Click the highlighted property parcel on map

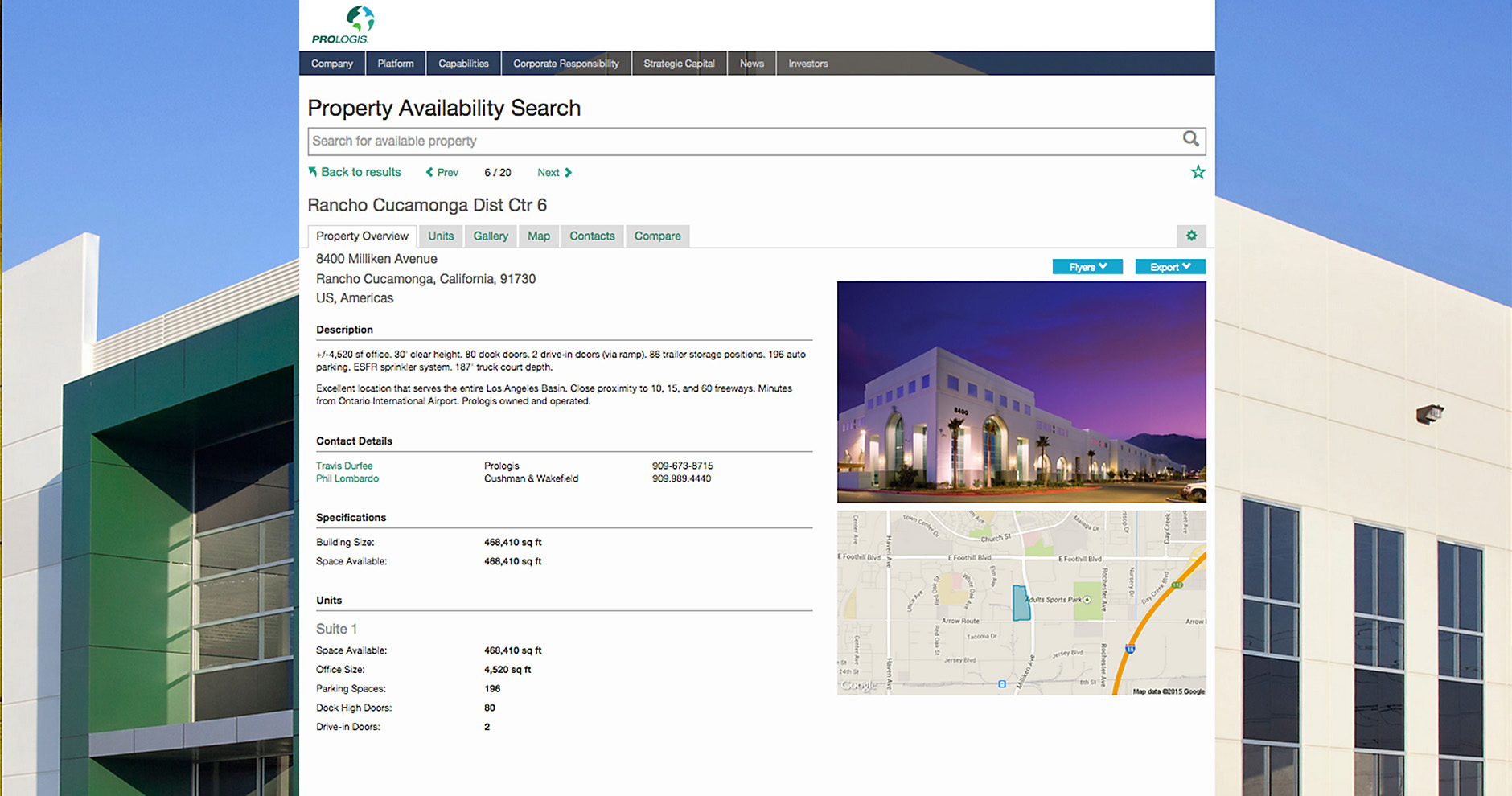pos(1021,603)
